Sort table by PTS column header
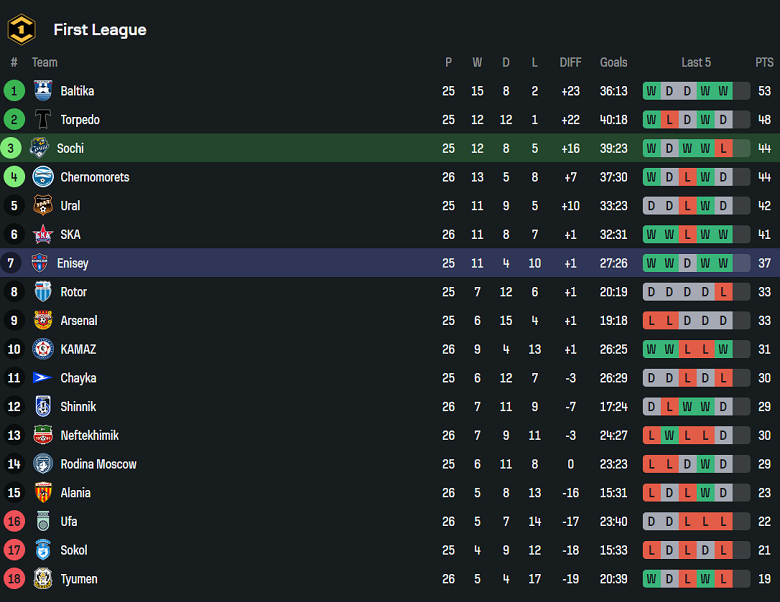 point(764,62)
